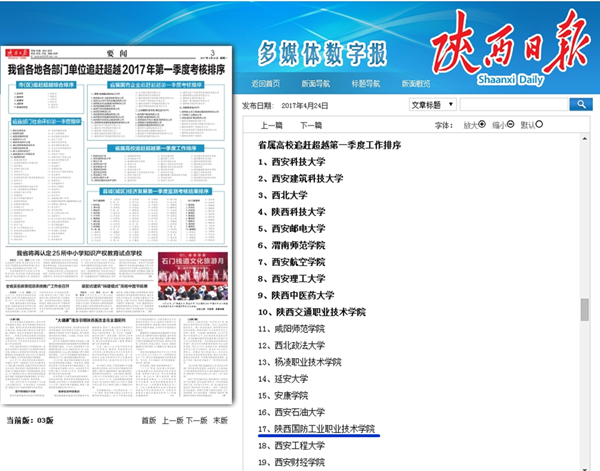The width and height of the screenshot is (600, 471).
Task: Go to previous page 上一版
Action: (173, 420)
